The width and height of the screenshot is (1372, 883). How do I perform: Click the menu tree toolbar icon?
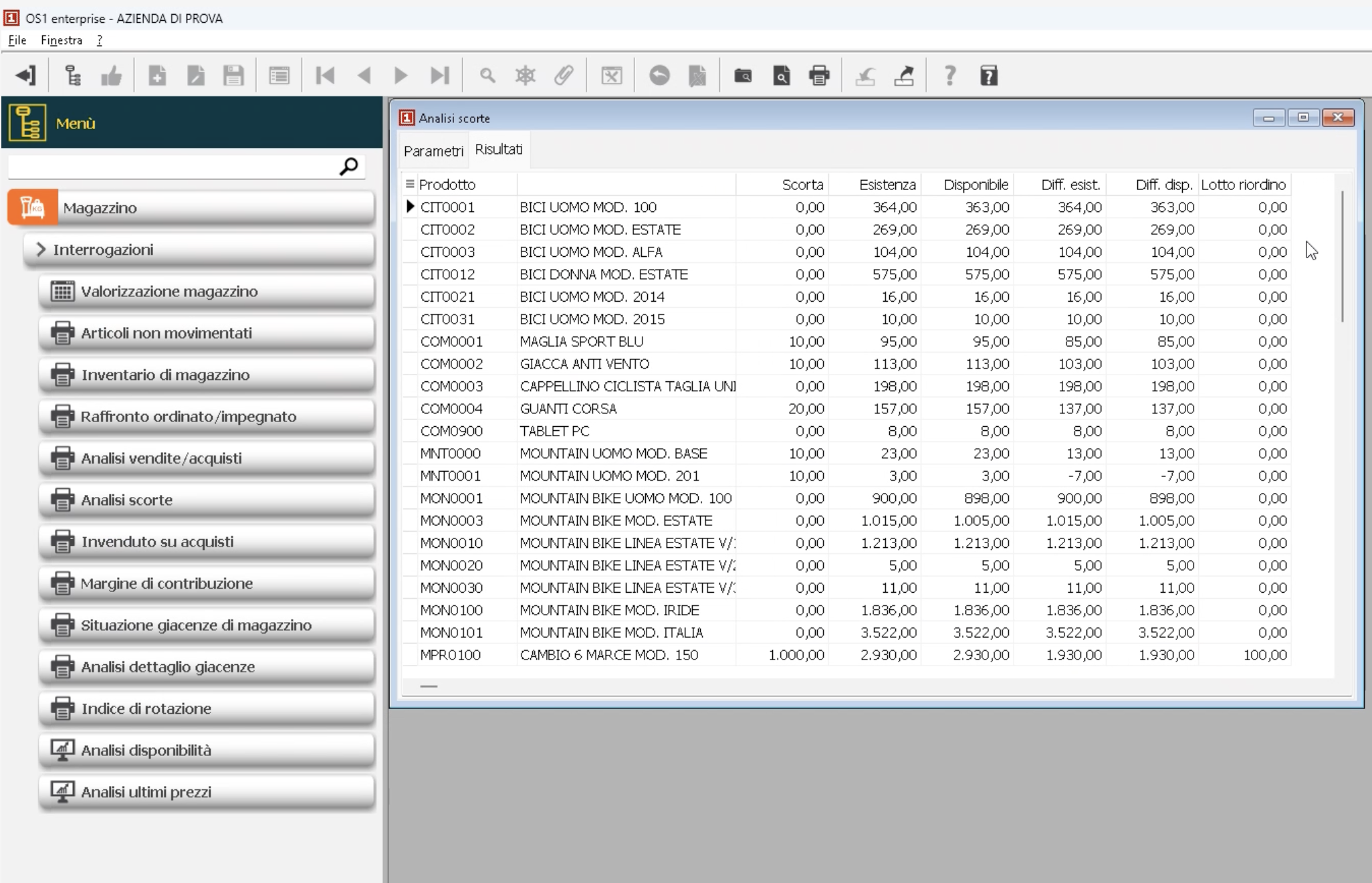pos(72,76)
